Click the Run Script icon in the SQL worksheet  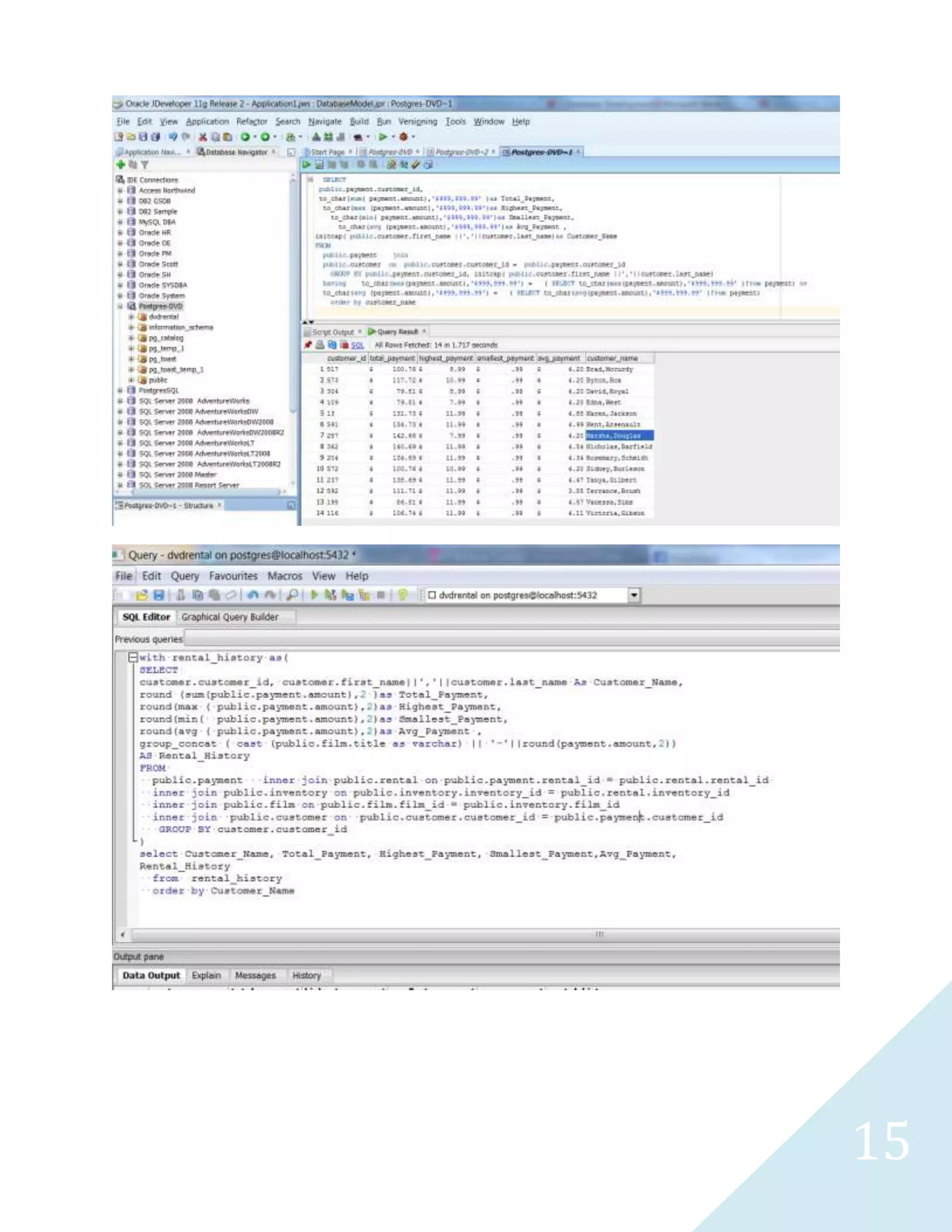click(x=319, y=165)
